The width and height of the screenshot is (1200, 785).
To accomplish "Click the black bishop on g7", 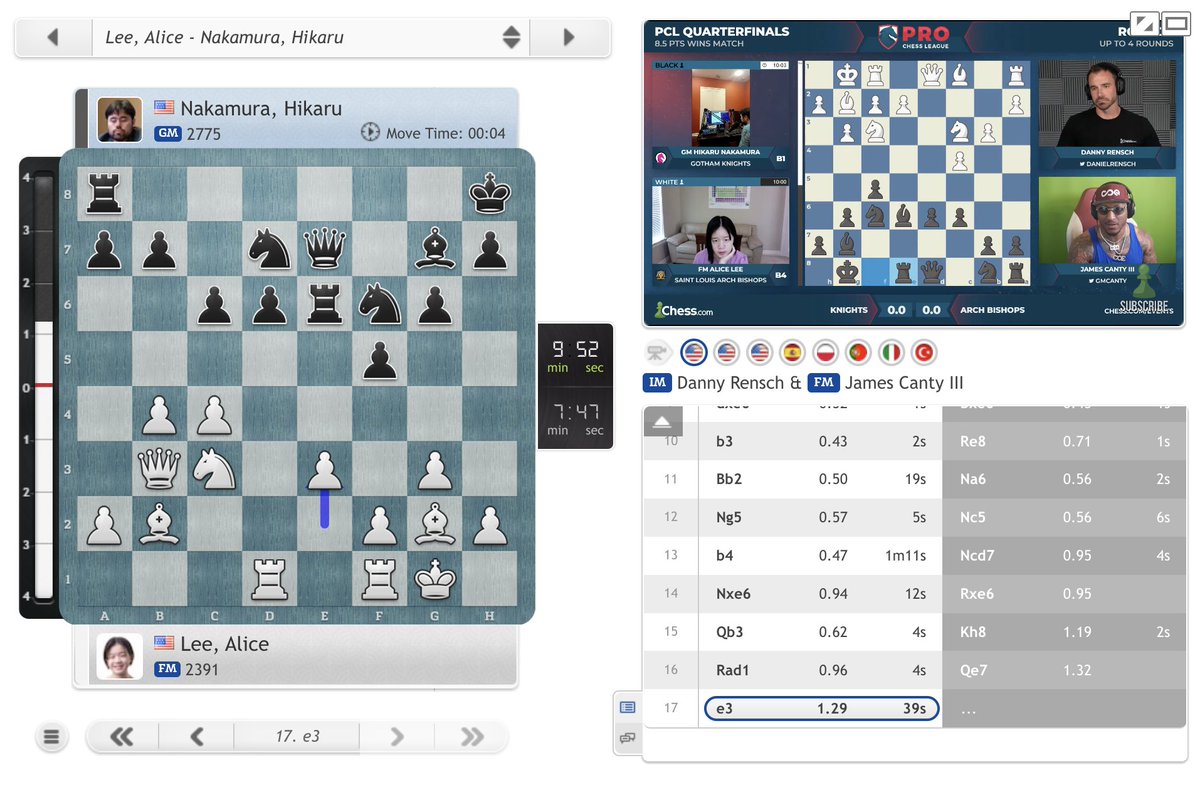I will 434,248.
